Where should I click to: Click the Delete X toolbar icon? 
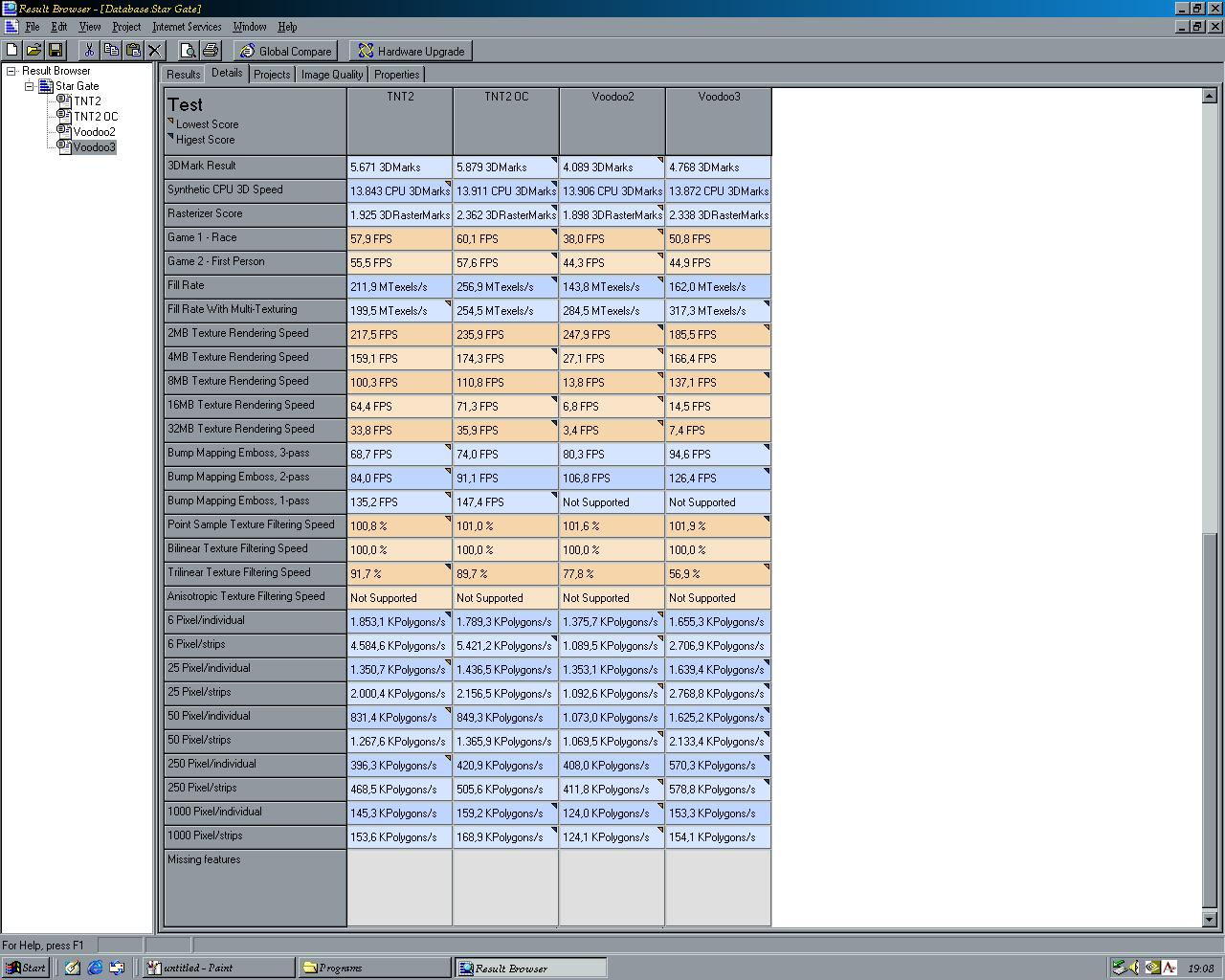pos(155,51)
